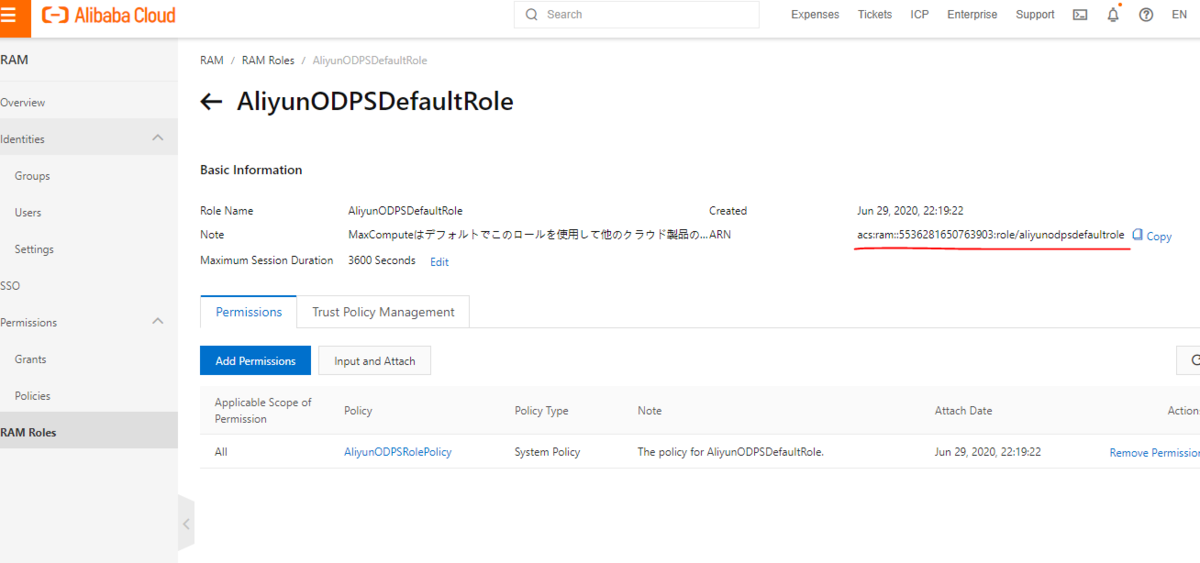
Task: Open the ICP menu item
Action: [x=920, y=15]
